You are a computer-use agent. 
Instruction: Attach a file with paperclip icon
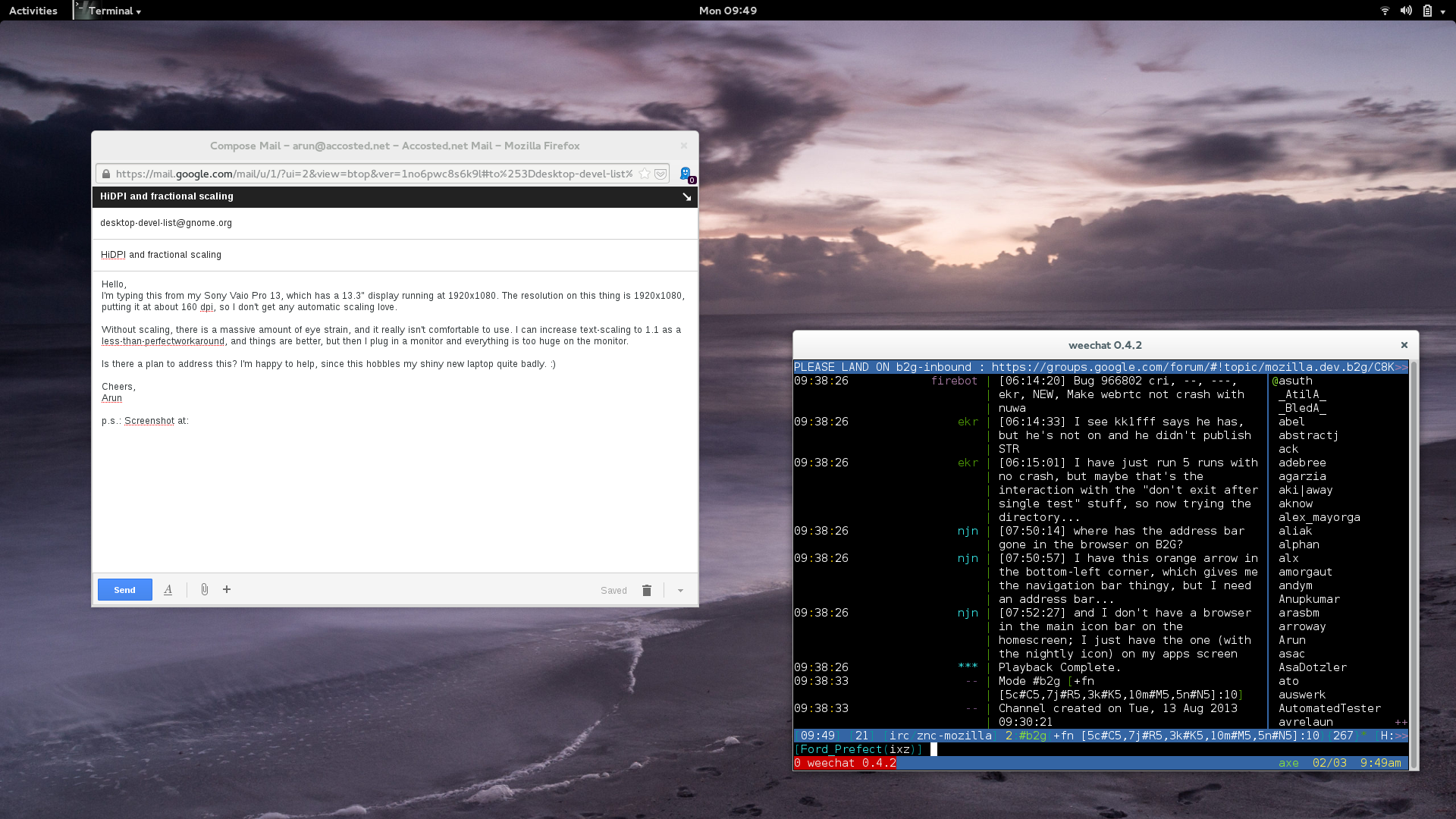point(205,589)
